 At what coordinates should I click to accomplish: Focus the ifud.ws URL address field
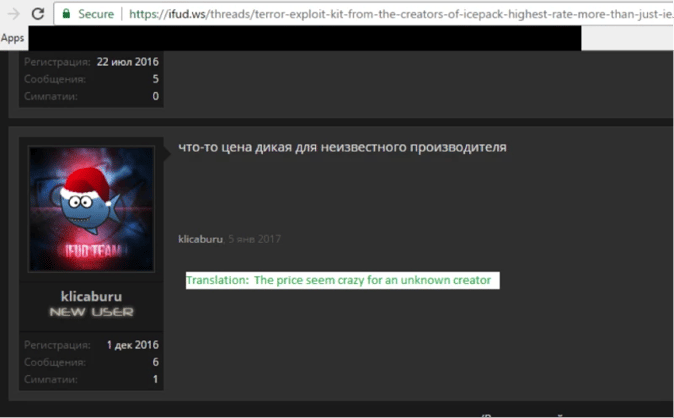400,15
